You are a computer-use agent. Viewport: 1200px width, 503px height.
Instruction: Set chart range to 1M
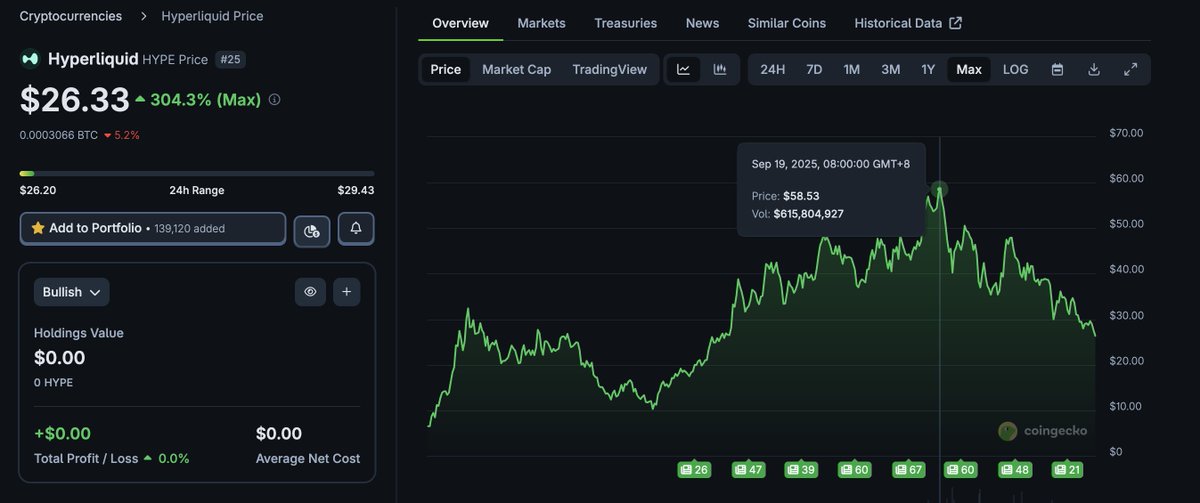click(x=852, y=69)
